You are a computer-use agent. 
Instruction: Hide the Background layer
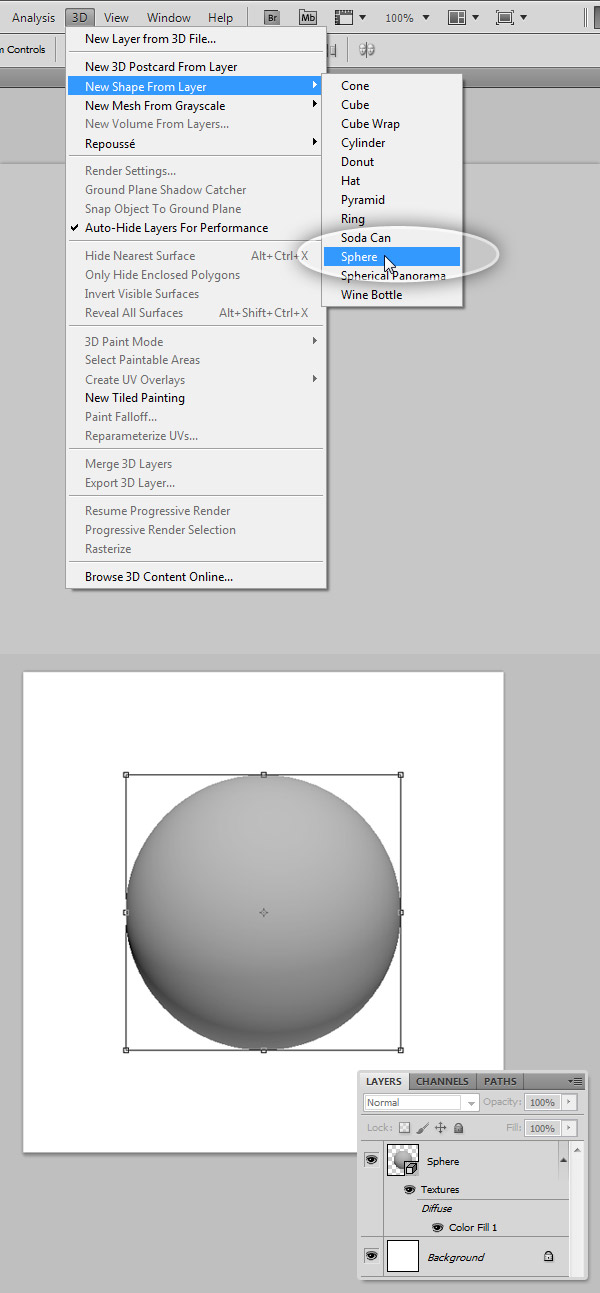pyautogui.click(x=372, y=1257)
